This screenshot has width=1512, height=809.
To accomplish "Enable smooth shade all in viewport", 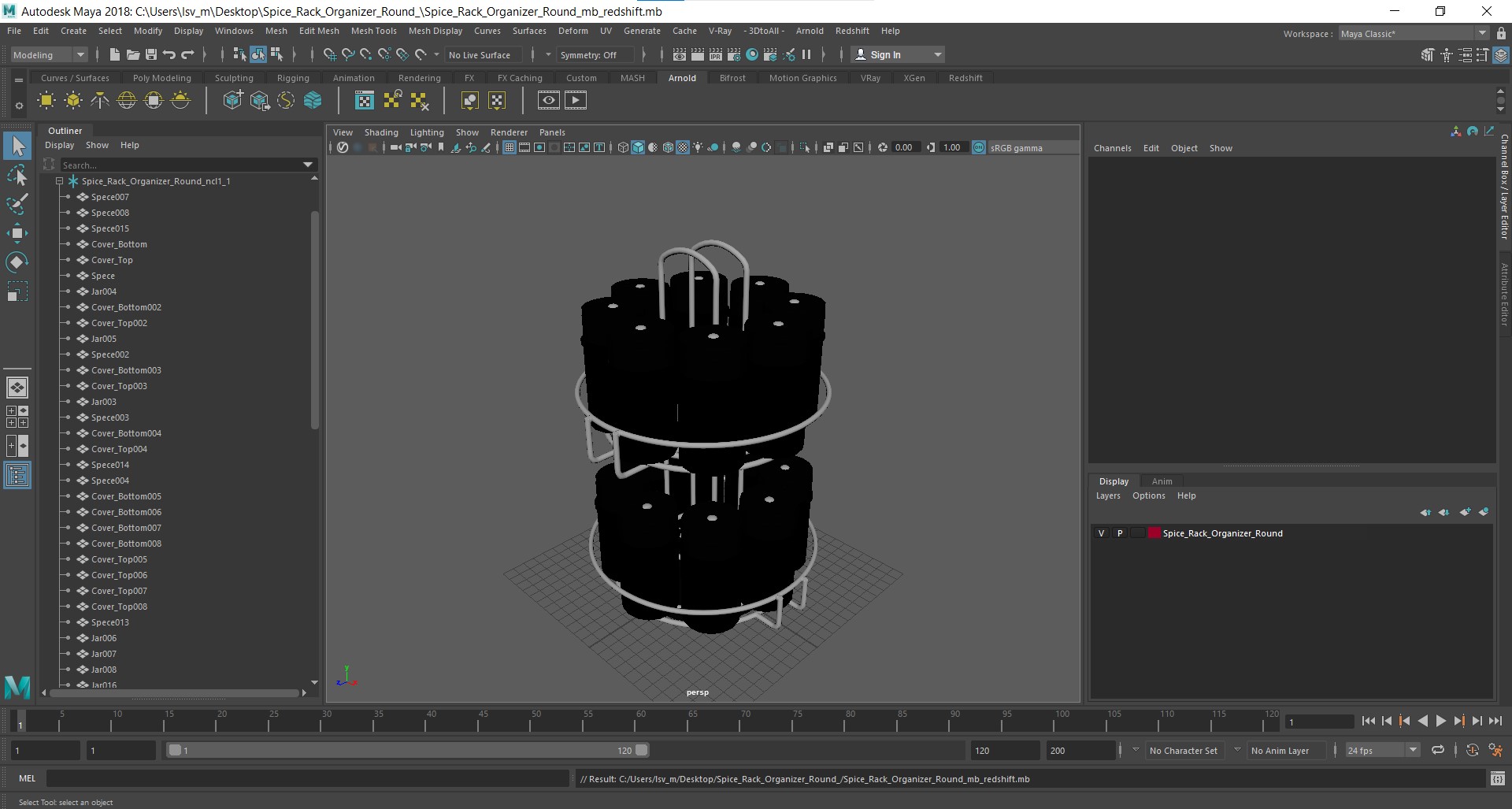I will [639, 147].
